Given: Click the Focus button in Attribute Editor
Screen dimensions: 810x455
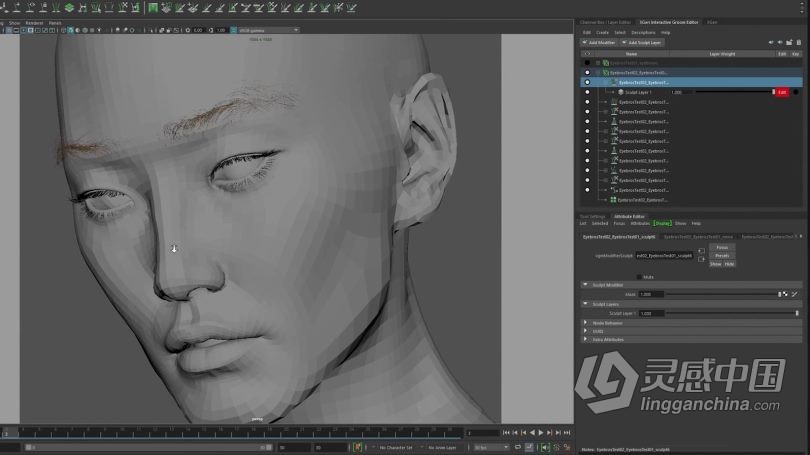Looking at the screenshot, I should tap(722, 247).
